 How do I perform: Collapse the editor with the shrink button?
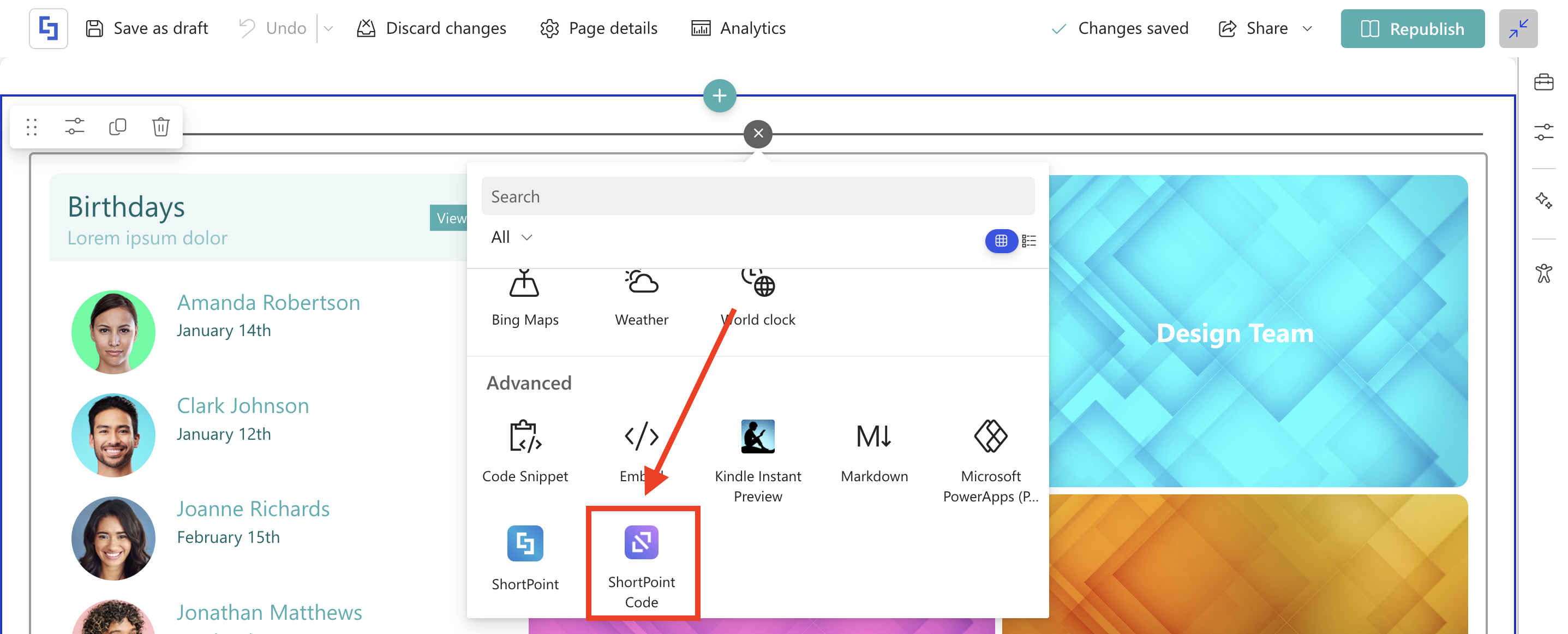pyautogui.click(x=1517, y=28)
